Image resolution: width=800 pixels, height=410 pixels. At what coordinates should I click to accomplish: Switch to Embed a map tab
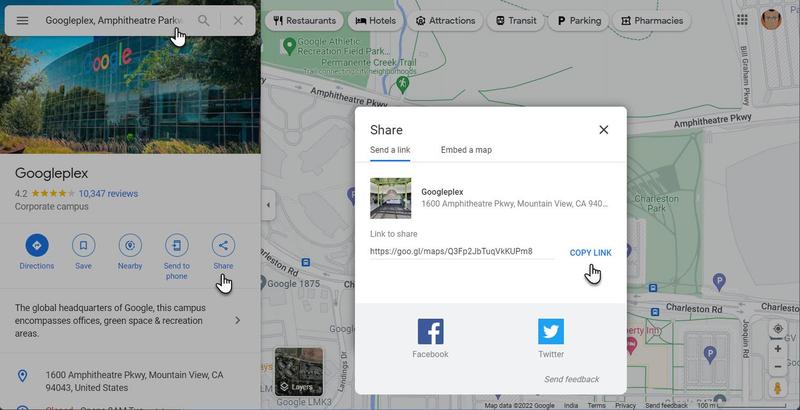[x=466, y=150]
